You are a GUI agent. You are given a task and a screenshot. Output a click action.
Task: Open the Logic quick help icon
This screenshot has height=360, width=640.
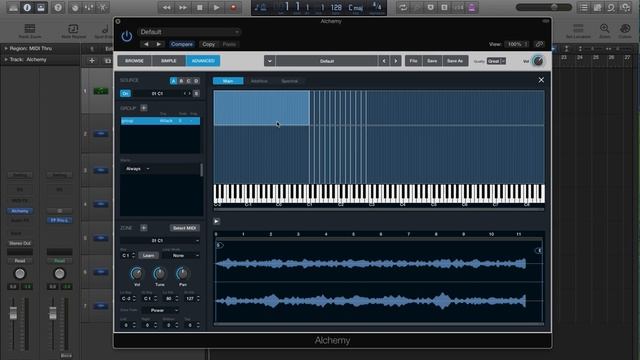pos(58,7)
